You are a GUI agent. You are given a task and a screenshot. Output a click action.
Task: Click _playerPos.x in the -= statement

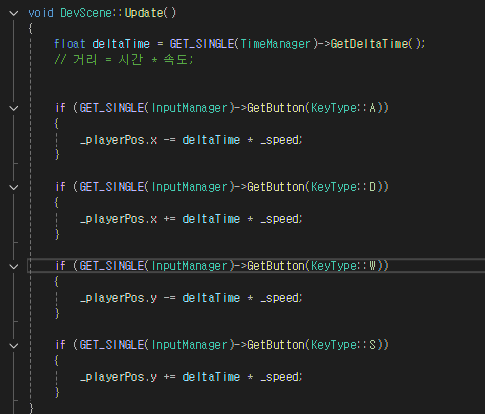coord(118,140)
